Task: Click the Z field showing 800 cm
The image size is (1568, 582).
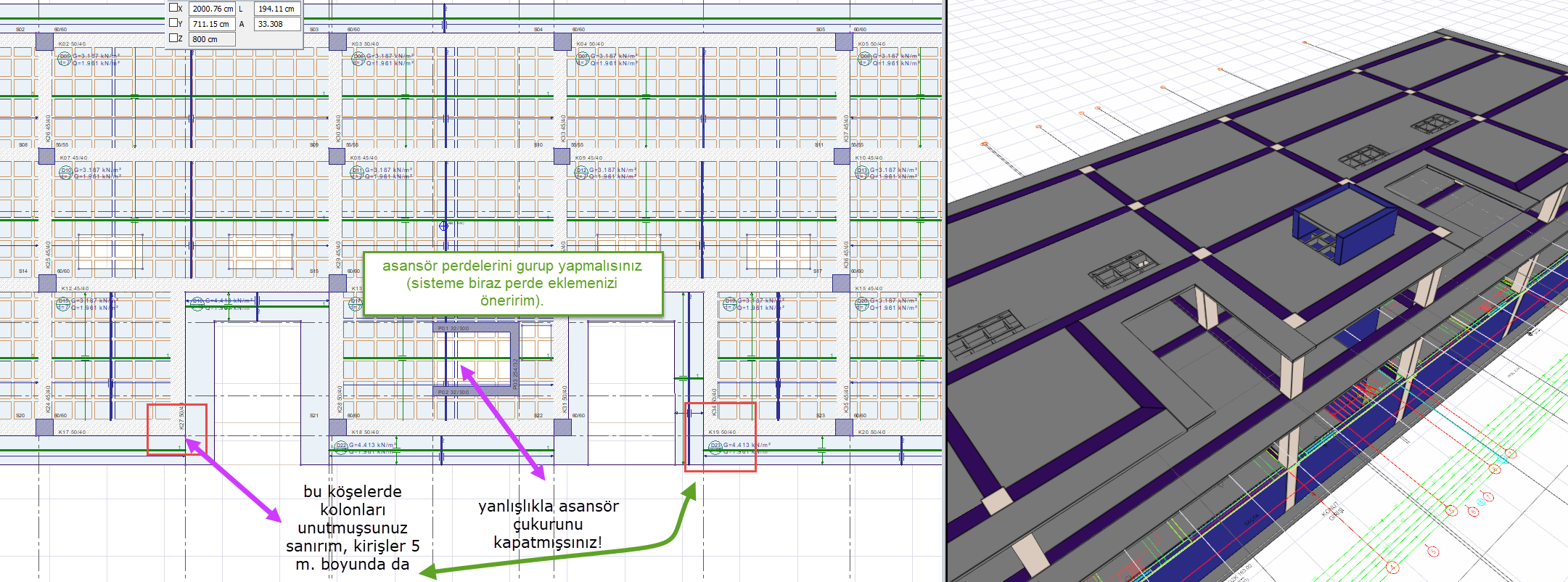Action: 212,39
